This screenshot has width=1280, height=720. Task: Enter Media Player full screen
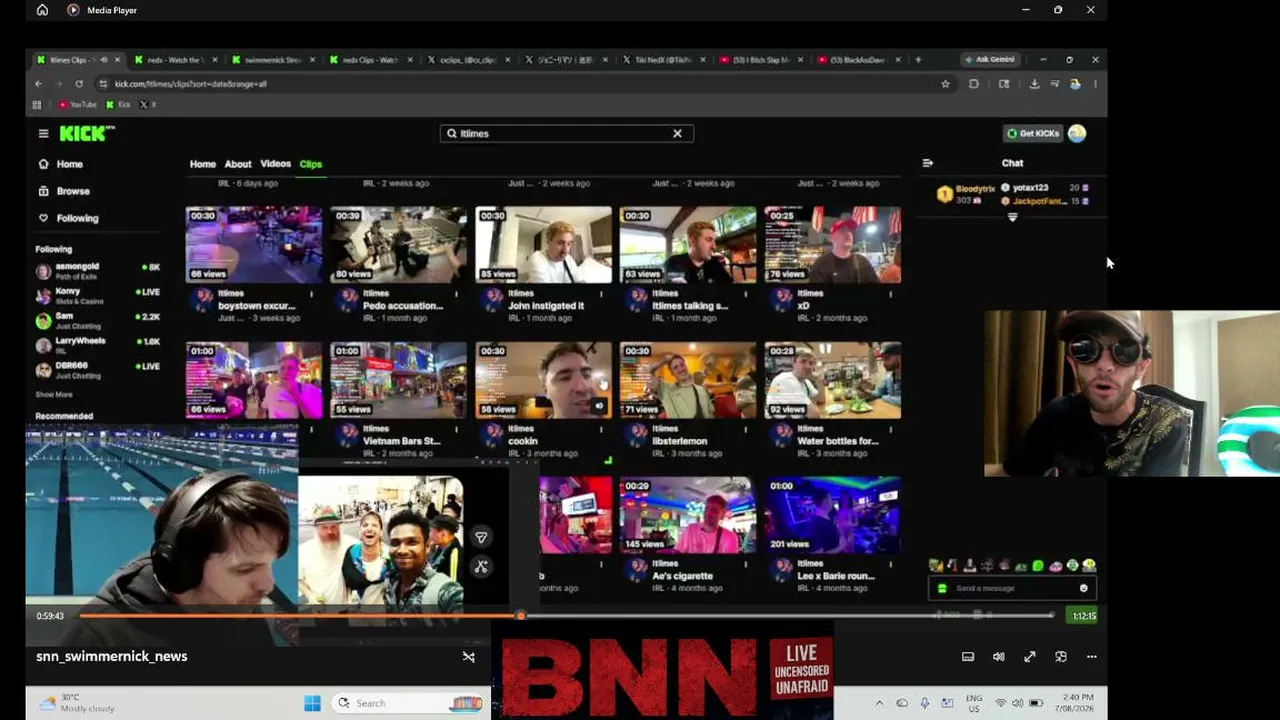coord(1029,657)
